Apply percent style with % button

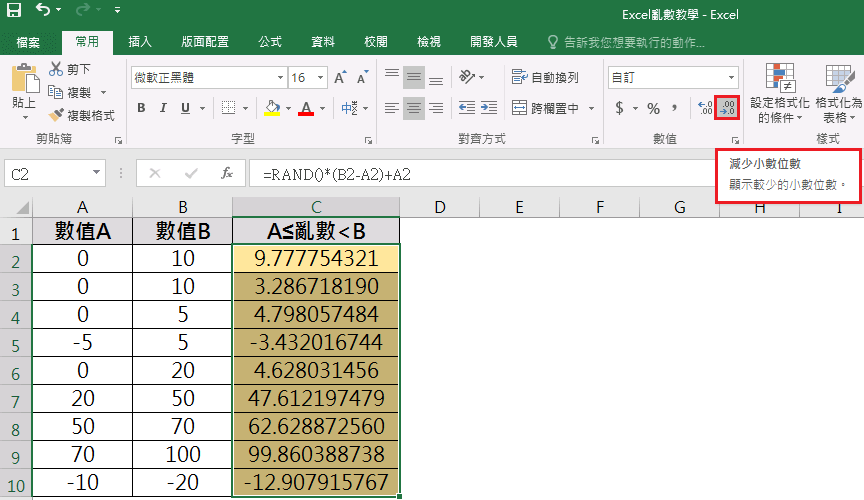[653, 108]
